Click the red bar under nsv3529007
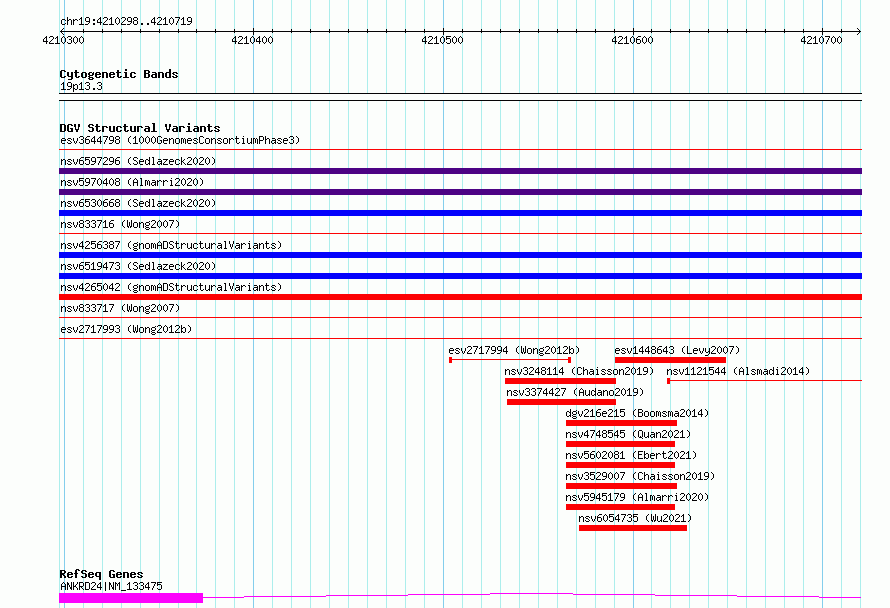This screenshot has width=890, height=608. pos(621,486)
